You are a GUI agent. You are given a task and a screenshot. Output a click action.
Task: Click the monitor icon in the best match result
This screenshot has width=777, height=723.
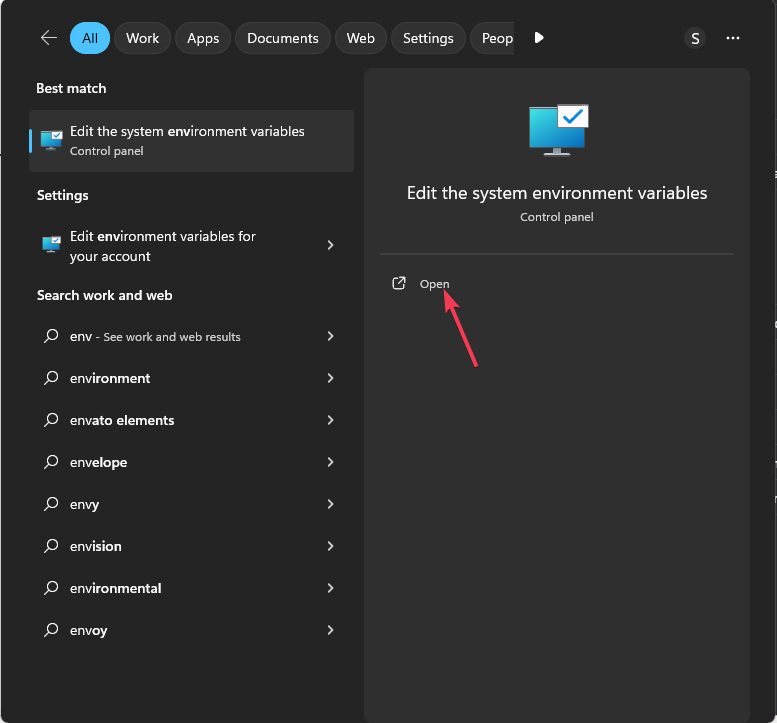tap(52, 140)
